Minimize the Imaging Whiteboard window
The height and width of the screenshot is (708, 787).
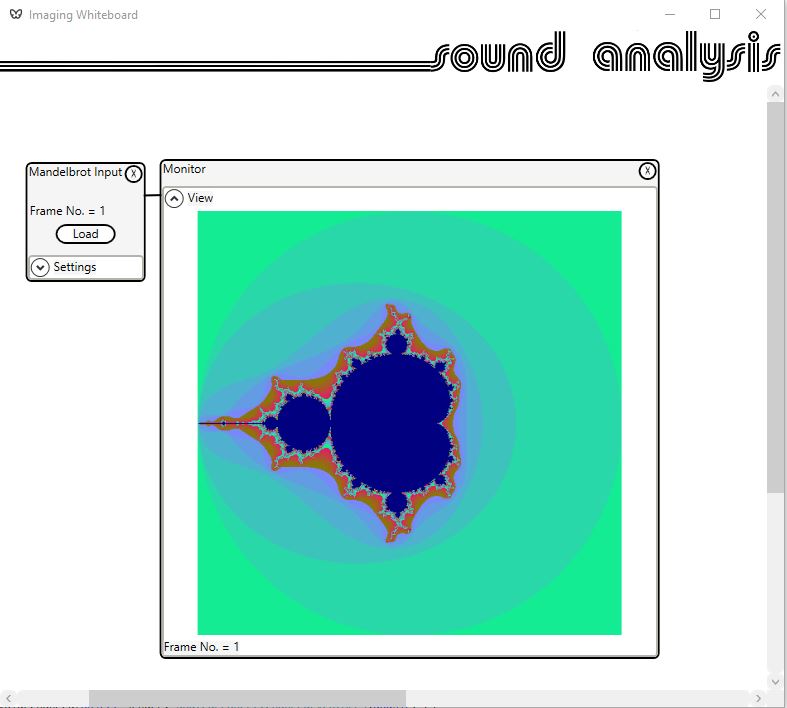[670, 15]
